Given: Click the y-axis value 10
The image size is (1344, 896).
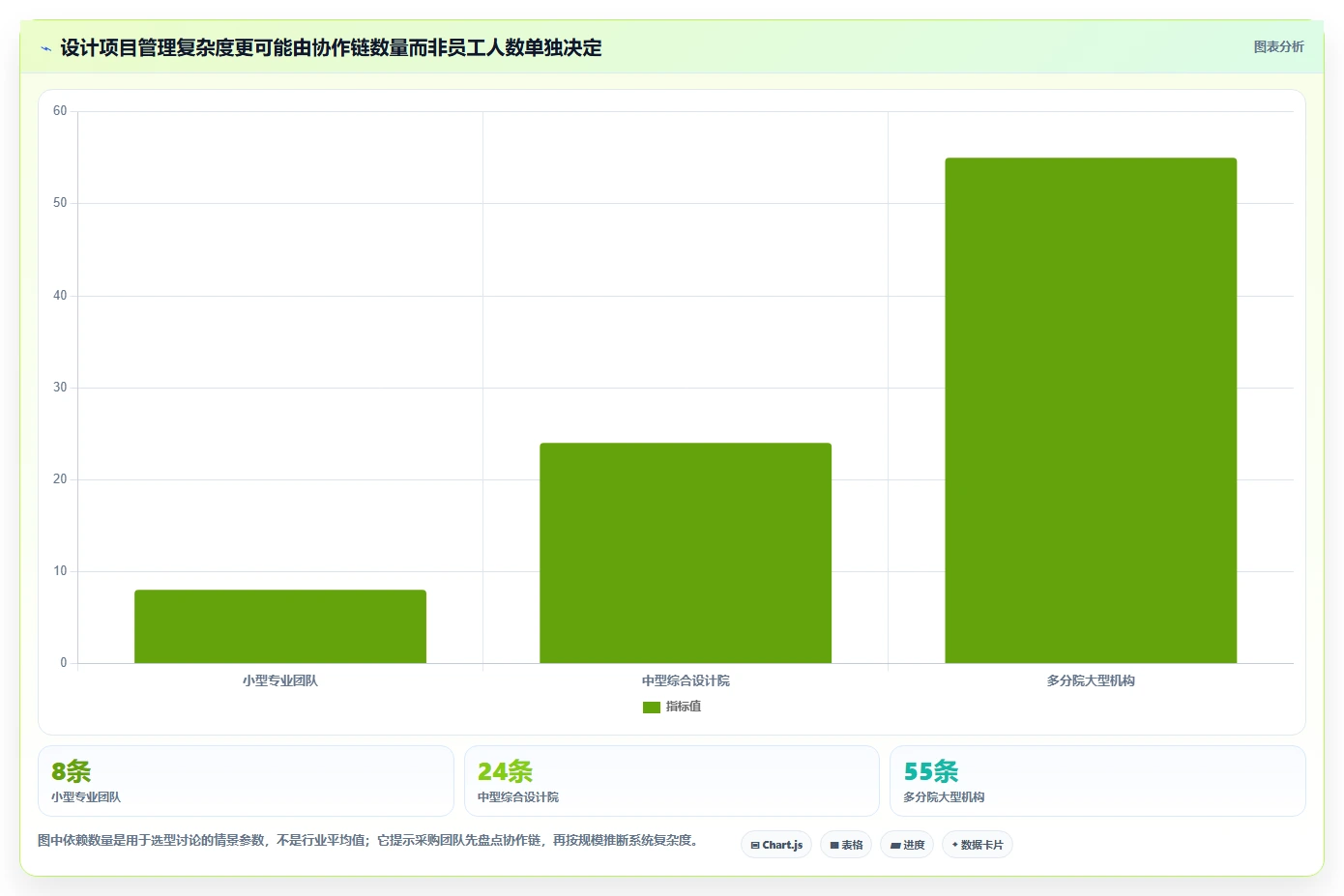Looking at the screenshot, I should click(60, 571).
